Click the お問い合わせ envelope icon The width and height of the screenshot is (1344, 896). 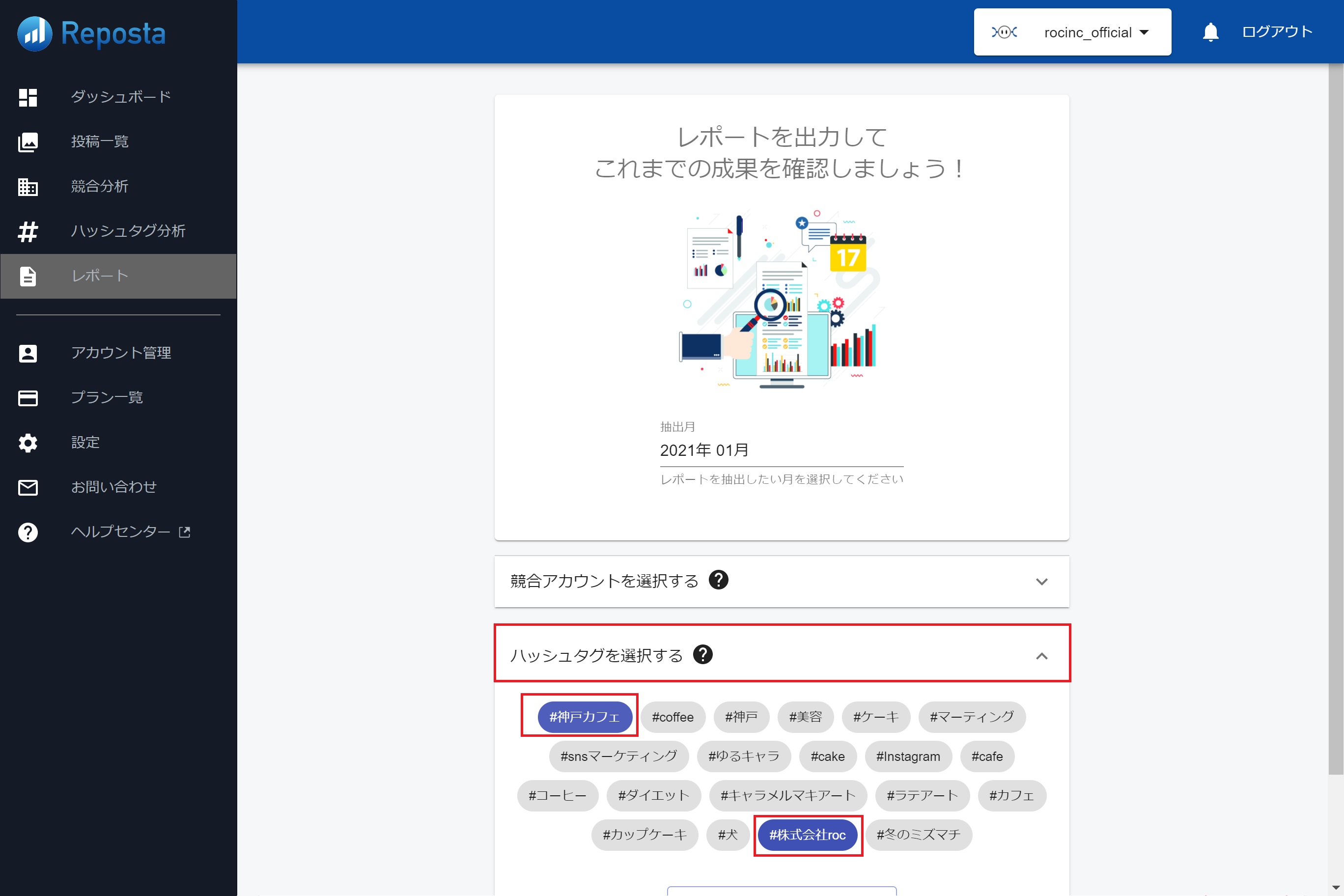(28, 487)
